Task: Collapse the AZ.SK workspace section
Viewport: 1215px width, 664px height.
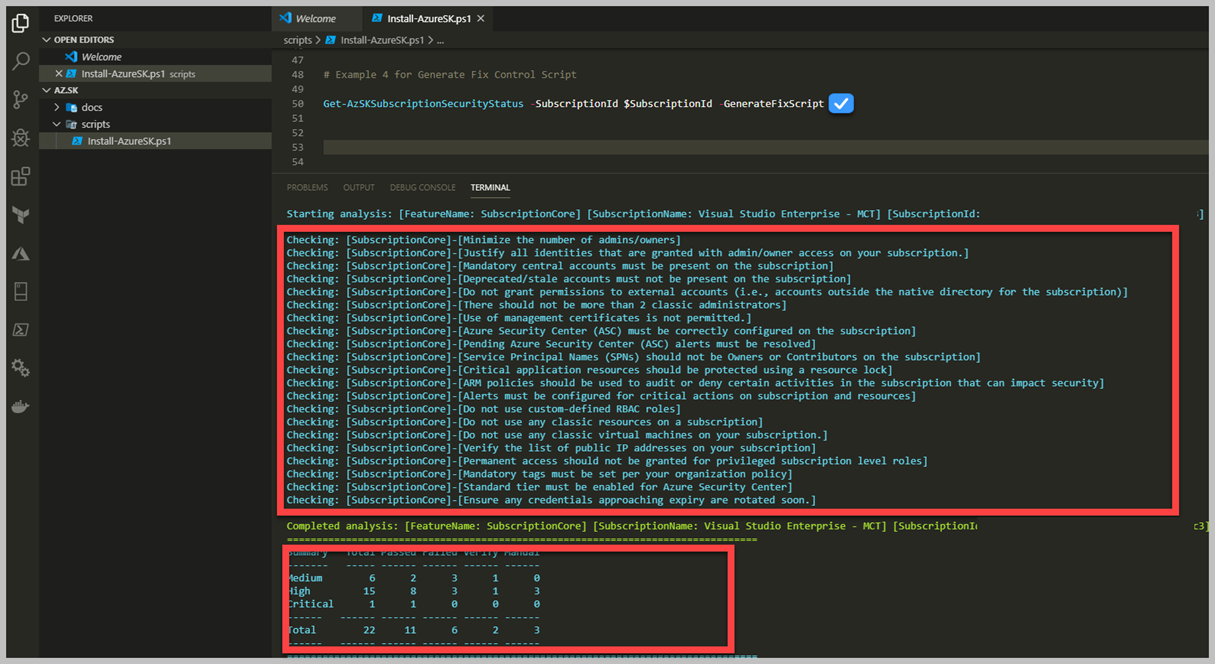Action: point(47,90)
